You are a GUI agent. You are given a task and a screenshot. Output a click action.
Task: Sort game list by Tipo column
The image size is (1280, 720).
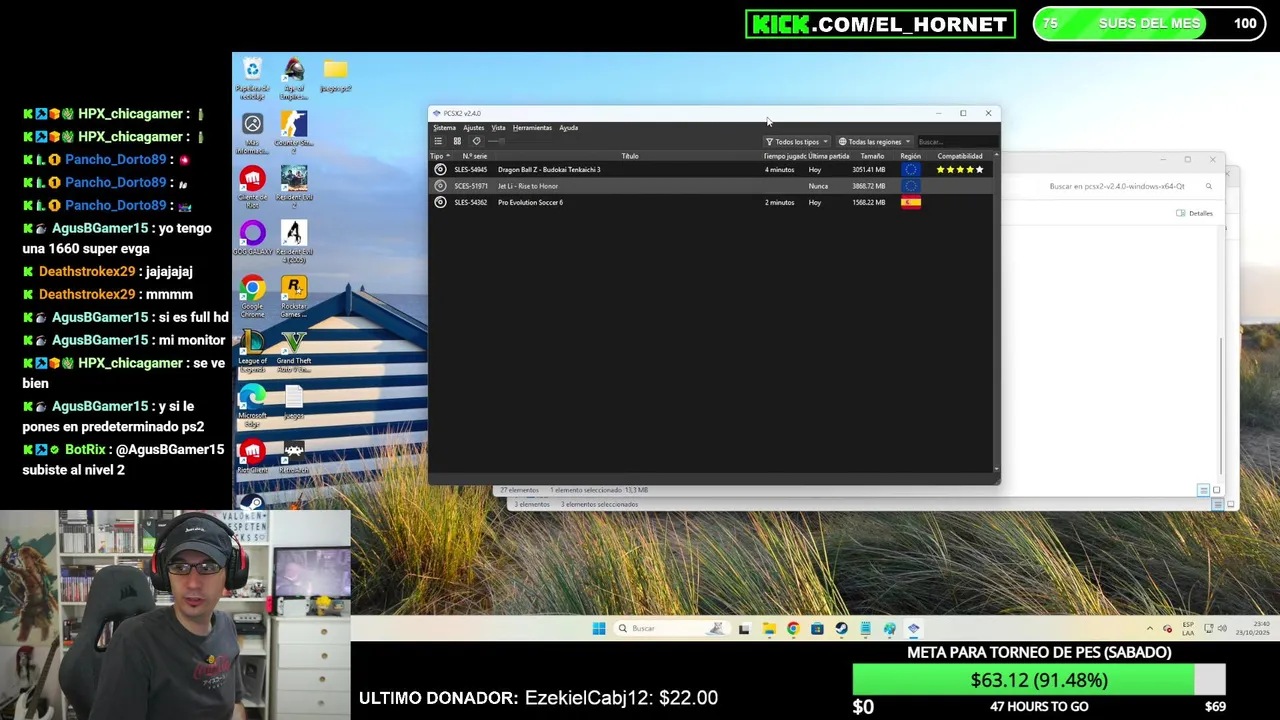(438, 156)
